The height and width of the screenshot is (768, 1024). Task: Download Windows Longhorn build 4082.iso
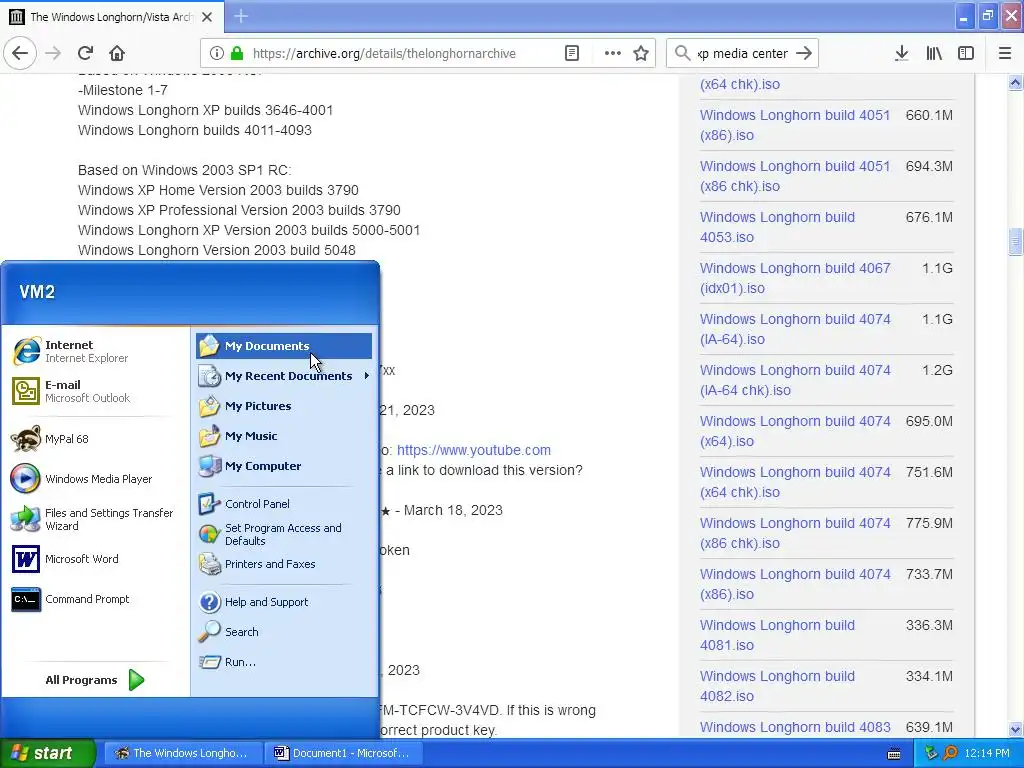777,685
